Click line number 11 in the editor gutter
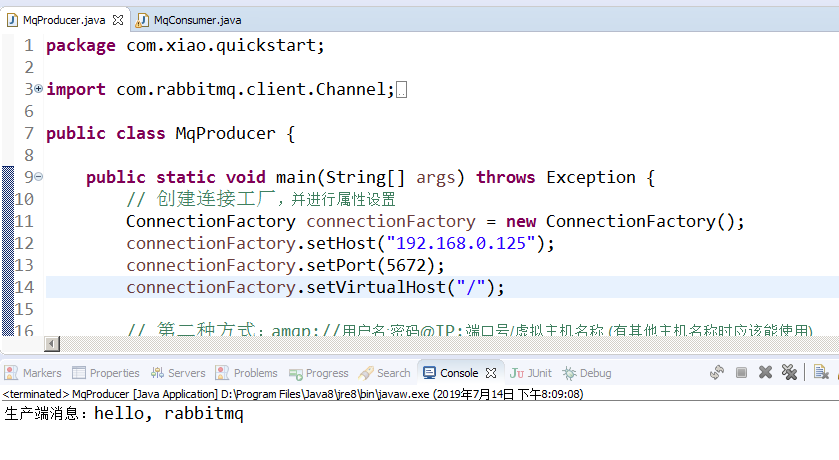Image resolution: width=839 pixels, height=460 pixels. [x=24, y=221]
